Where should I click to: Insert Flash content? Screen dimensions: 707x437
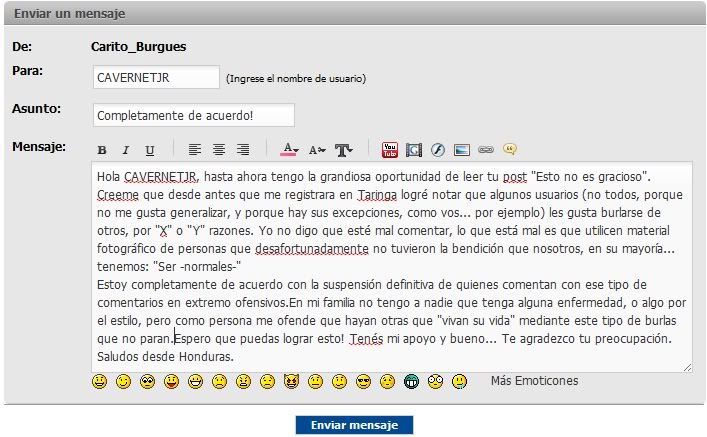(438, 150)
